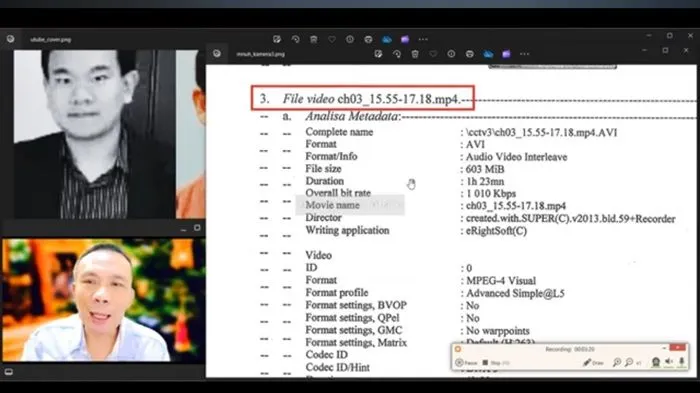Favorite the image in the back Photos window
Viewport: 700px width, 393px height.
(x=332, y=39)
